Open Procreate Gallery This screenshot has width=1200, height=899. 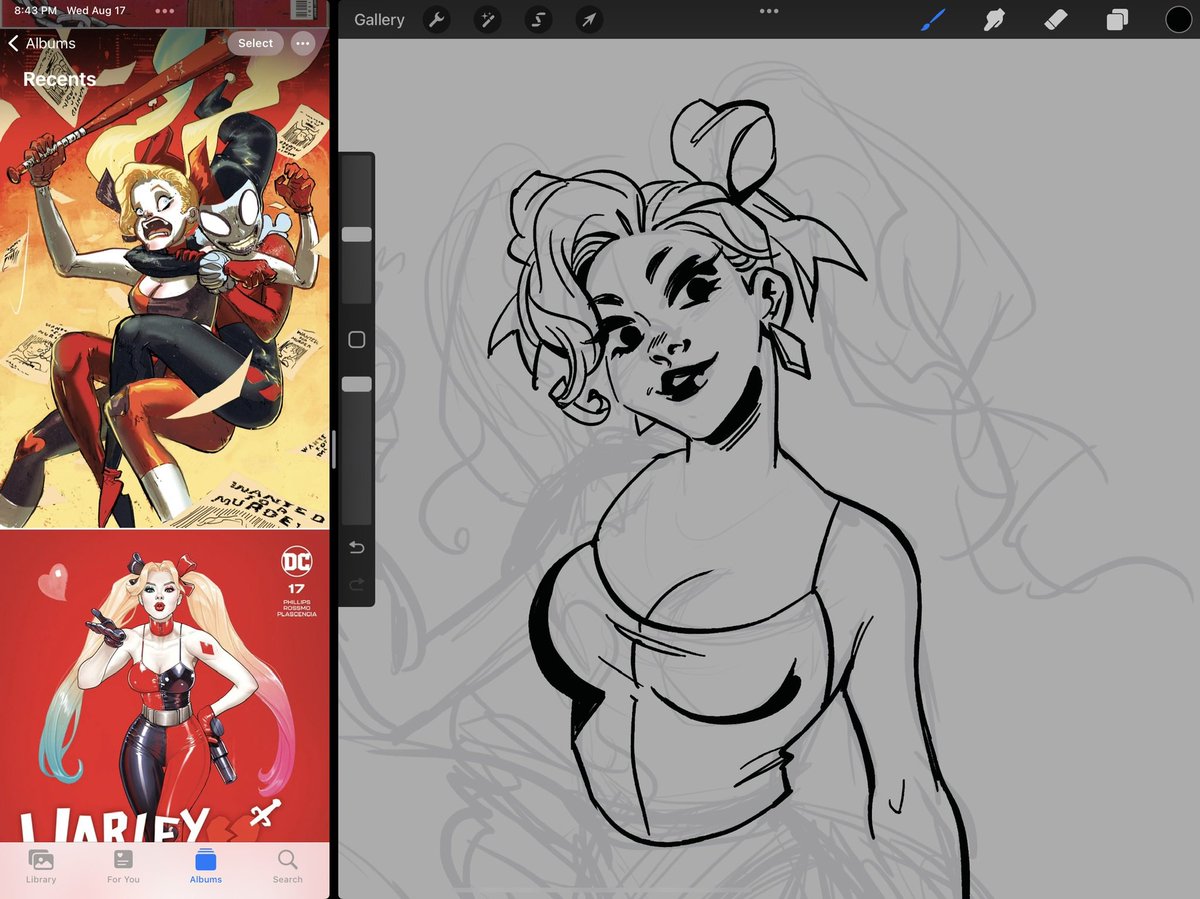[x=379, y=20]
